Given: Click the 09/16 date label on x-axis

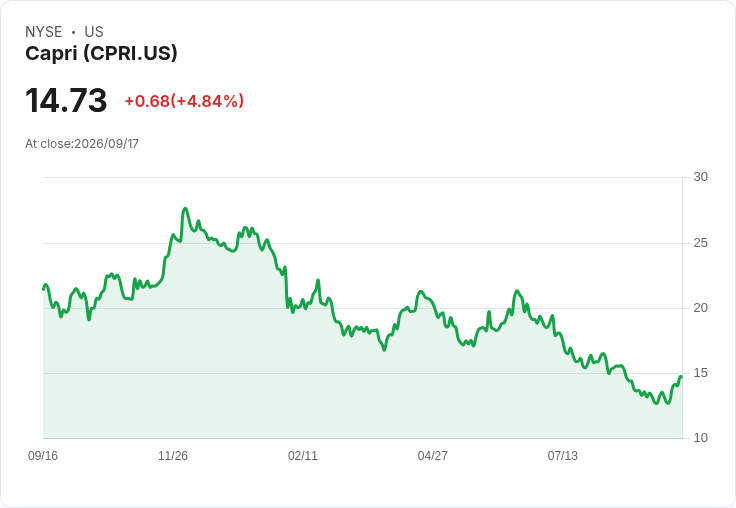Looking at the screenshot, I should [43, 455].
